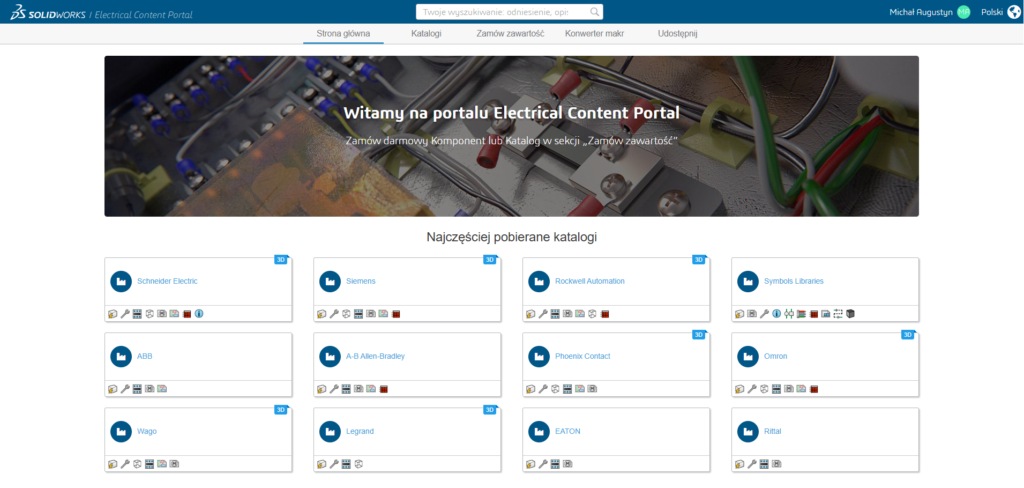Image resolution: width=1024 pixels, height=488 pixels.
Task: Click the 3D badge on the Siemens card
Action: 490,260
